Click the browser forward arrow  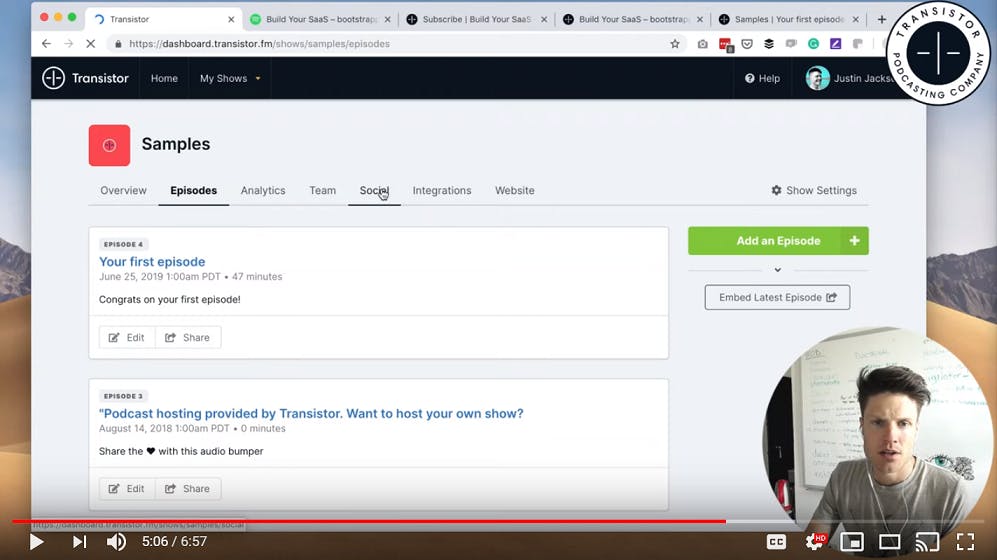[68, 44]
